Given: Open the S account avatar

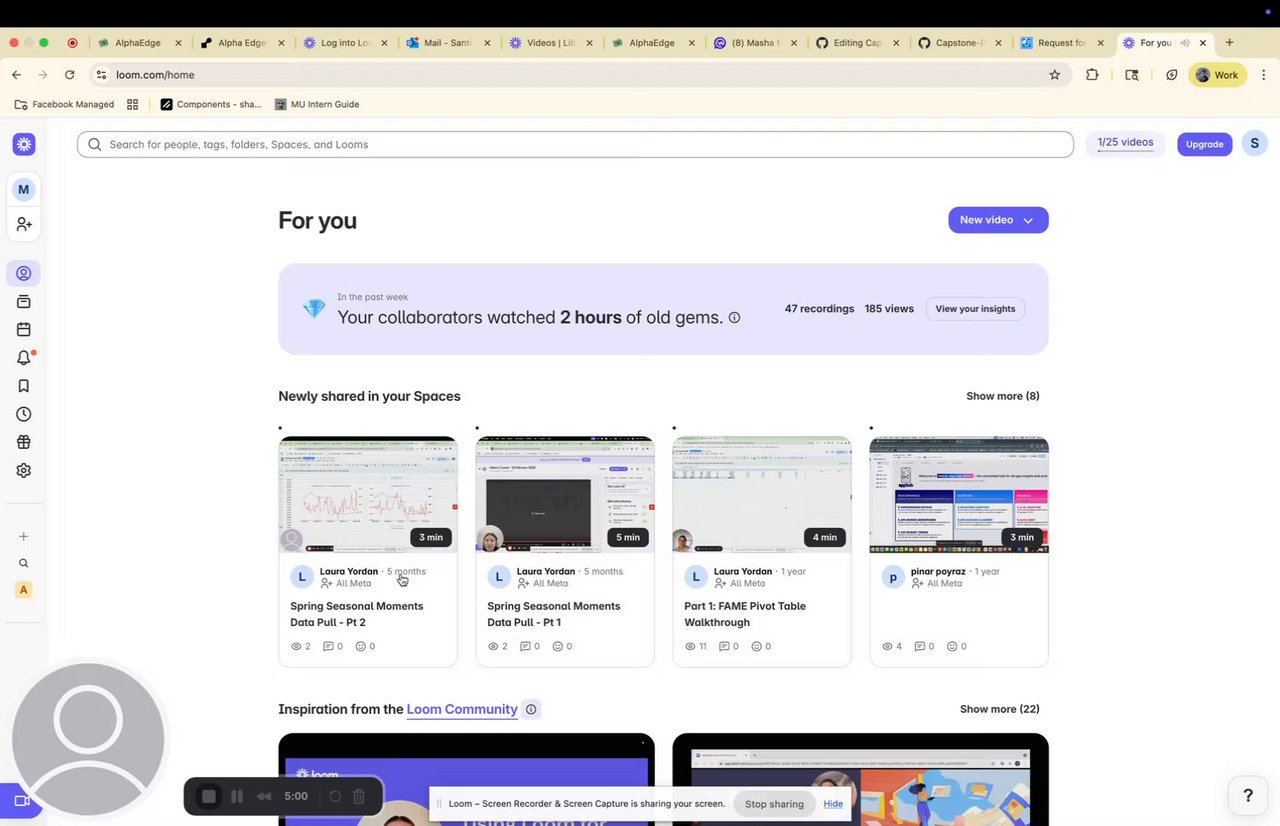Looking at the screenshot, I should point(1255,144).
